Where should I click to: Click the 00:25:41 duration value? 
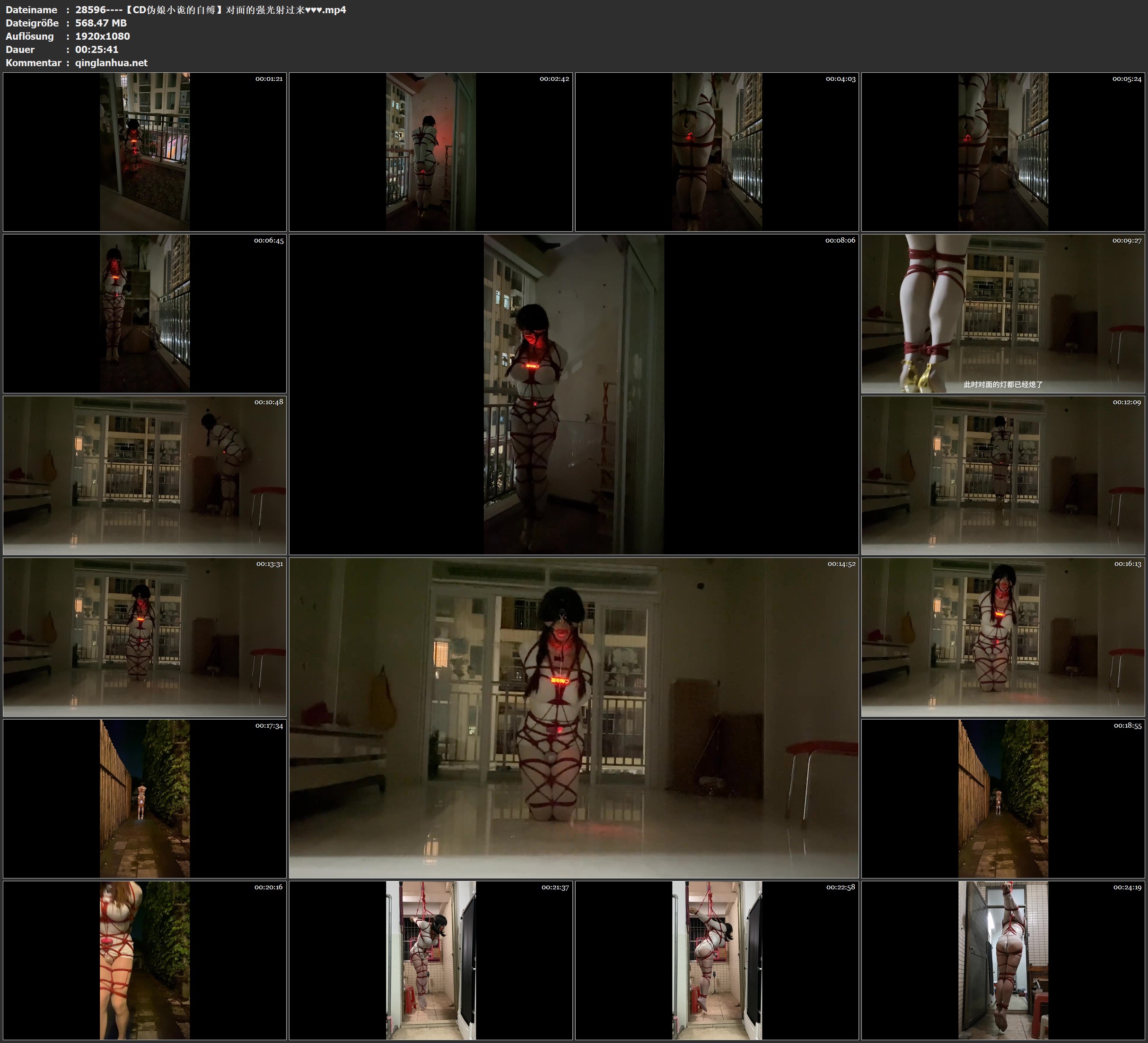(x=97, y=50)
